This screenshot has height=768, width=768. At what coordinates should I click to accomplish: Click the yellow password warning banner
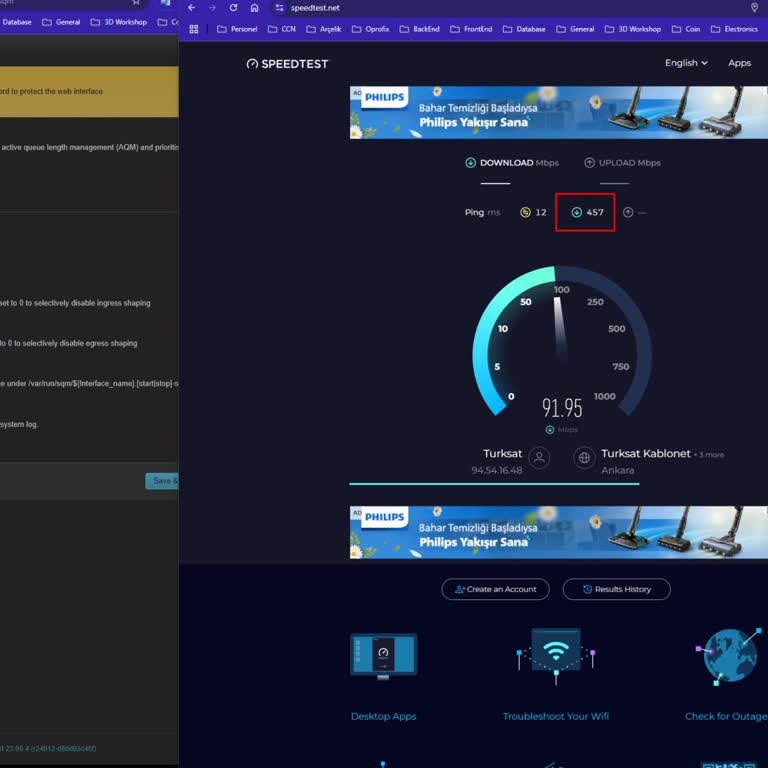coord(89,92)
